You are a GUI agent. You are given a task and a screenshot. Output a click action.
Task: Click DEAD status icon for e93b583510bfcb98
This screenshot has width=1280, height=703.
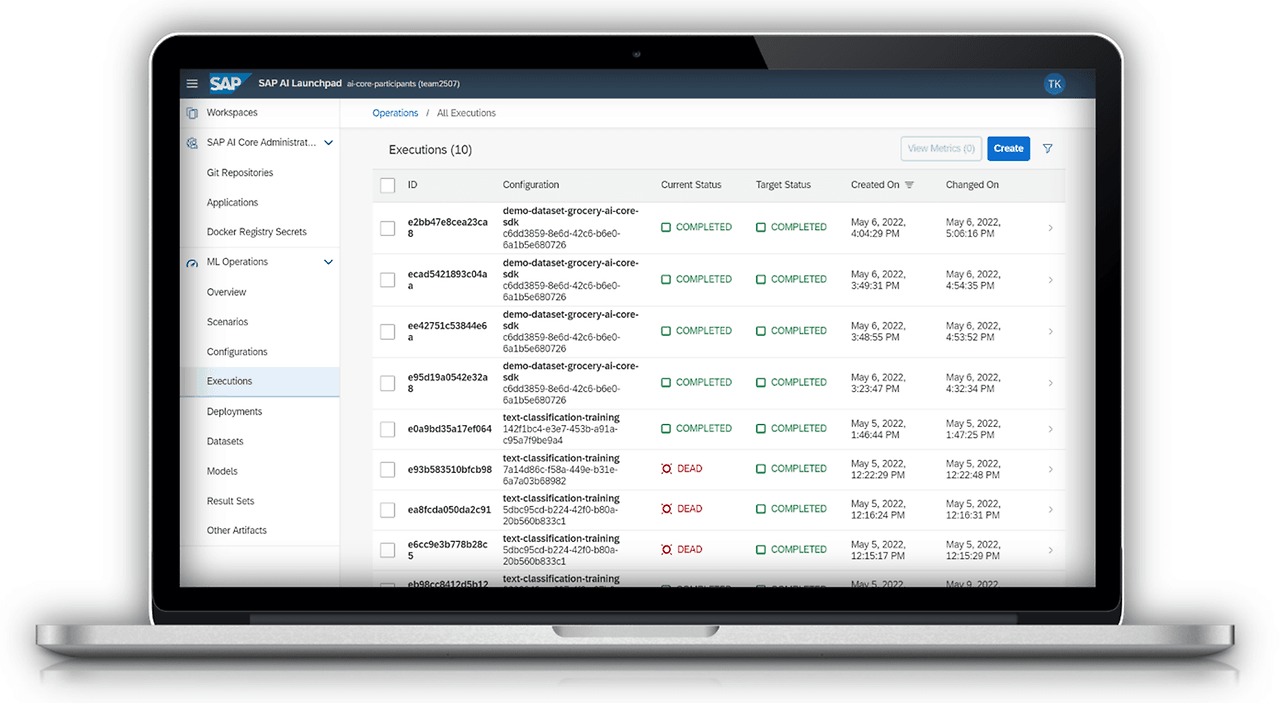(x=667, y=469)
